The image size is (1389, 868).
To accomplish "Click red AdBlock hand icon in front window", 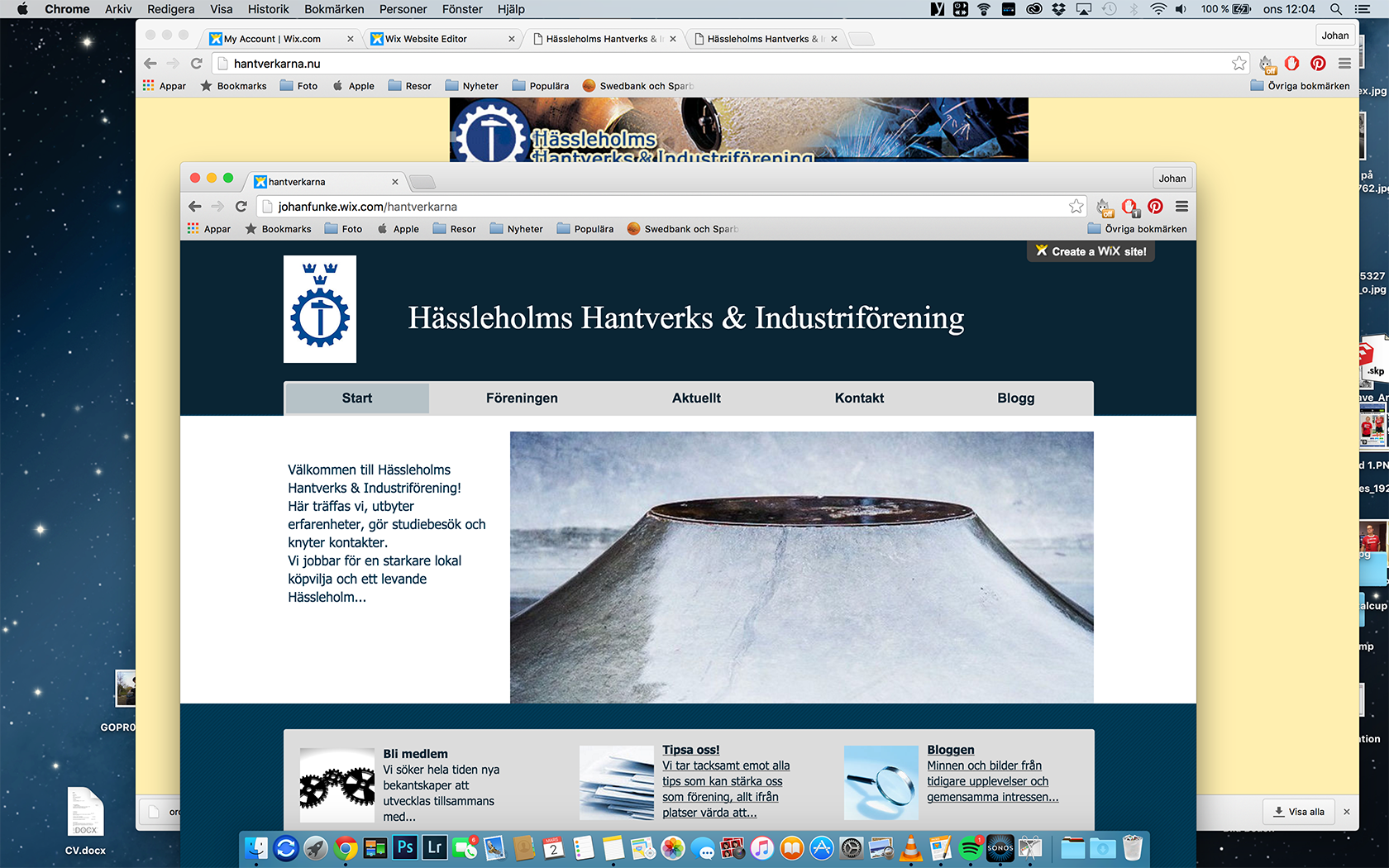I will coord(1129,207).
